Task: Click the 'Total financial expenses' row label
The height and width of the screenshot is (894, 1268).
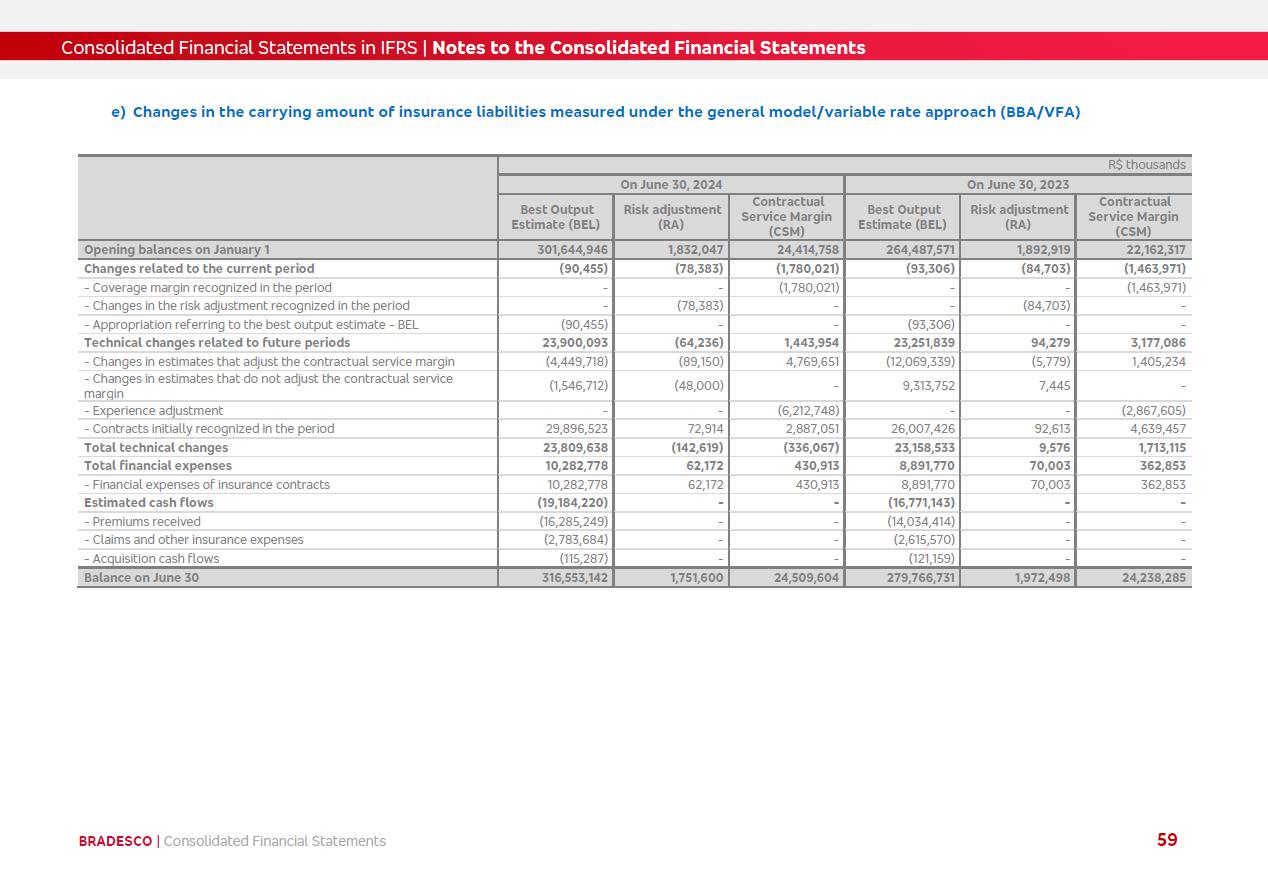Action: (x=158, y=466)
